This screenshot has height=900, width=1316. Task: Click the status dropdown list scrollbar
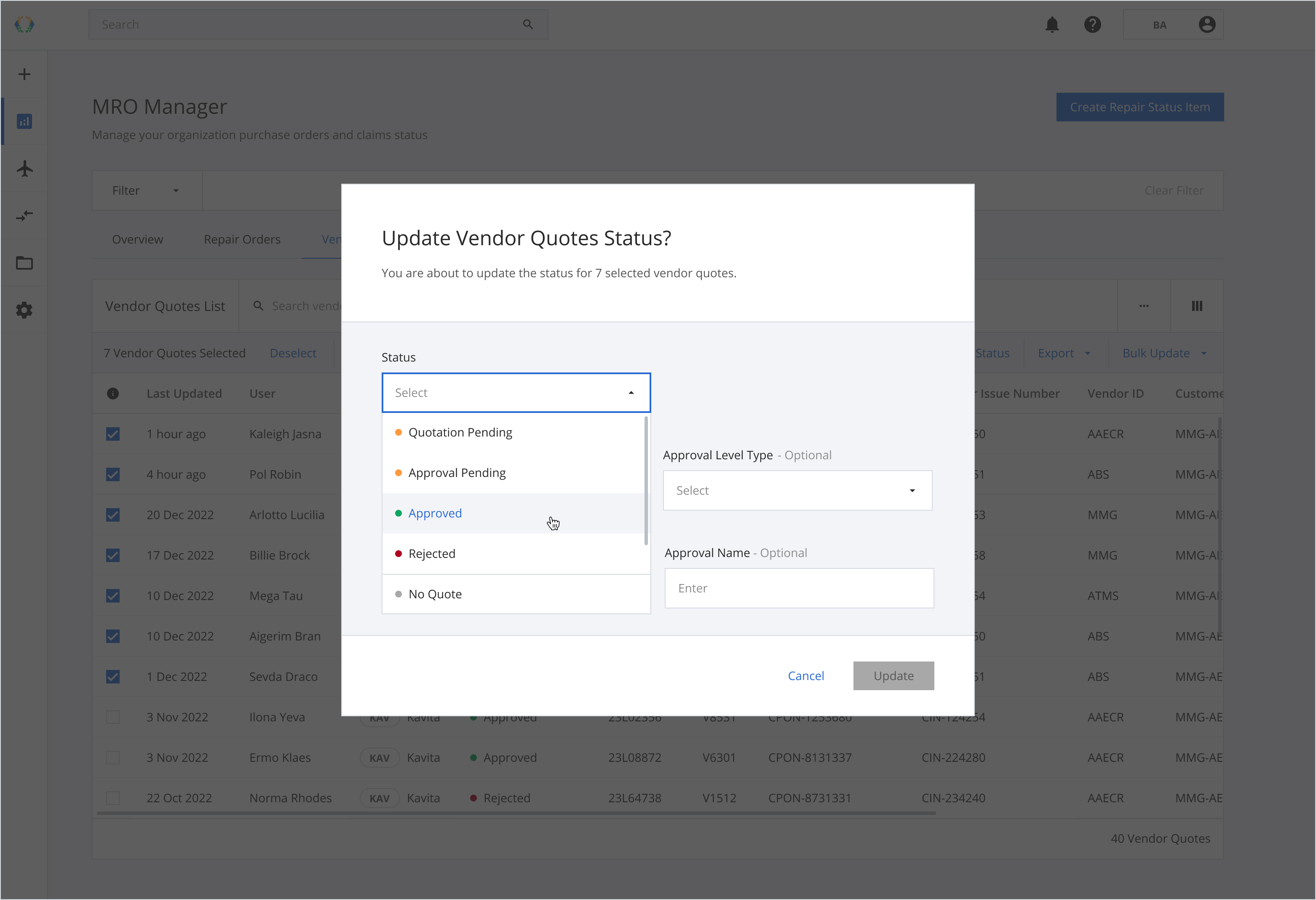point(646,481)
